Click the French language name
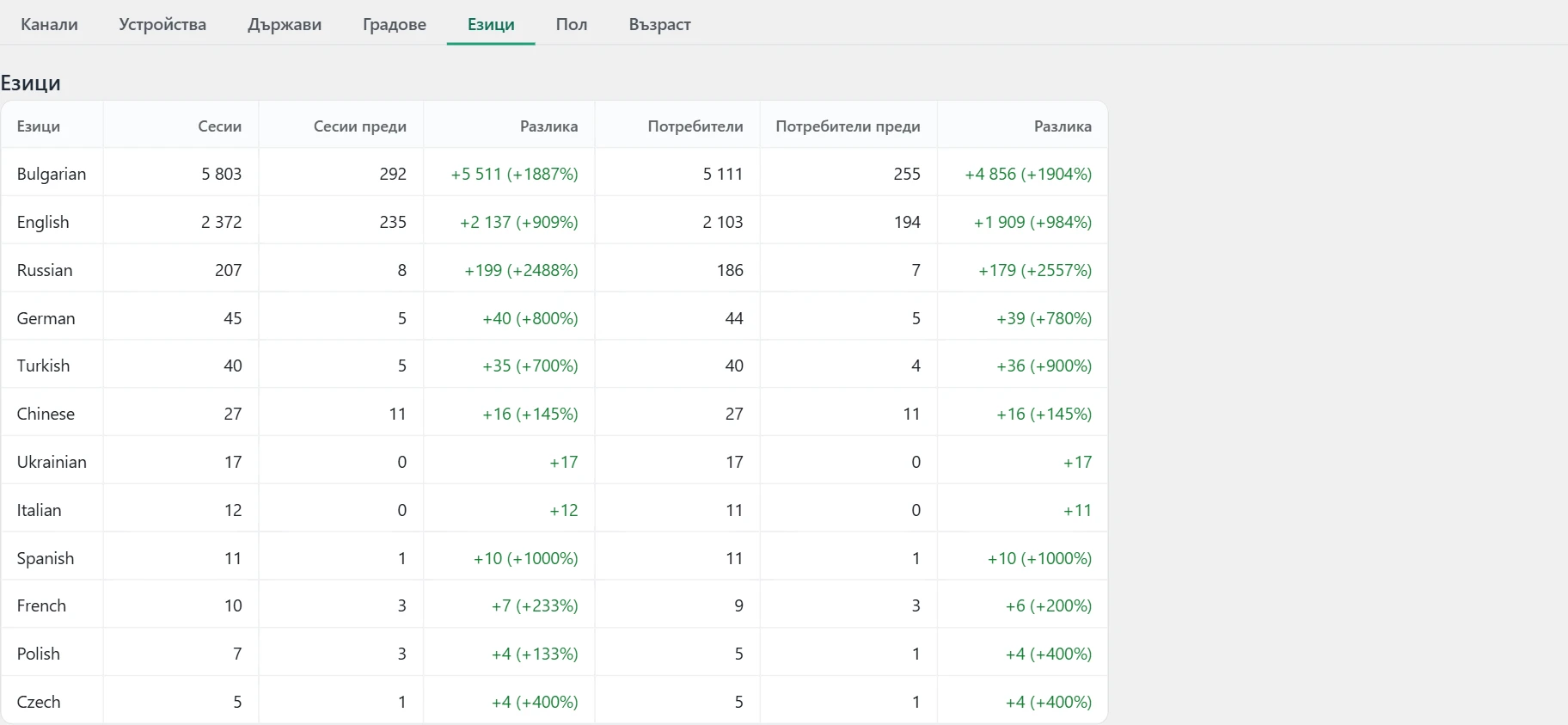 (x=41, y=605)
